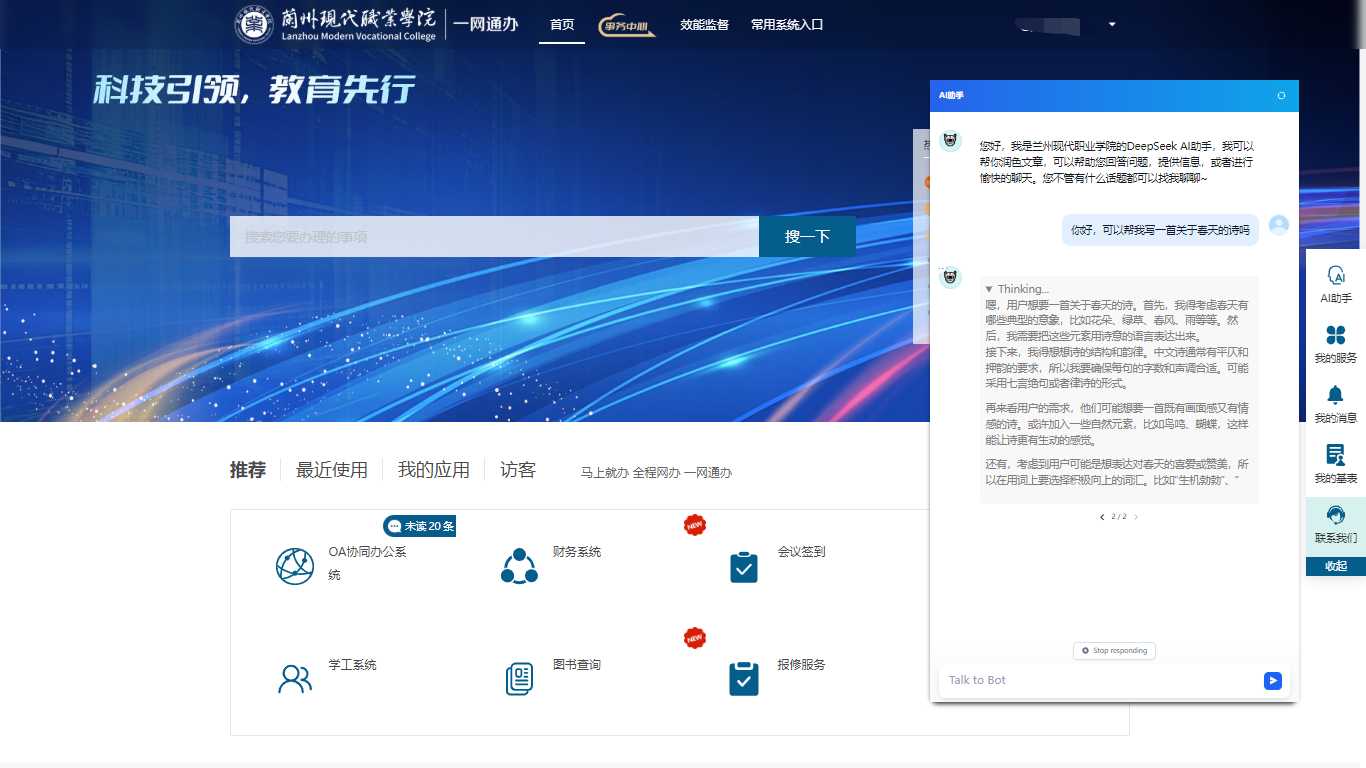Open the 报修服务 clipboard icon
1366x768 pixels.
(743, 679)
